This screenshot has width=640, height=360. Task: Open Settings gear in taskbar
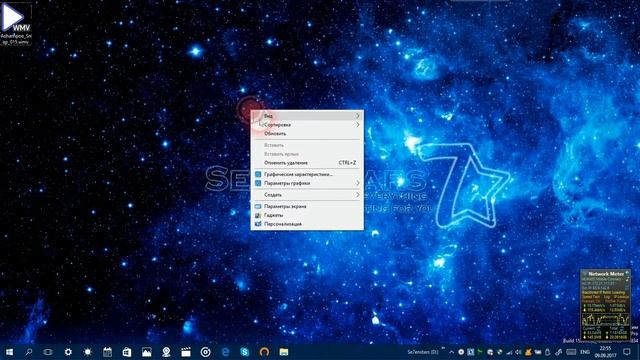pyautogui.click(x=68, y=352)
